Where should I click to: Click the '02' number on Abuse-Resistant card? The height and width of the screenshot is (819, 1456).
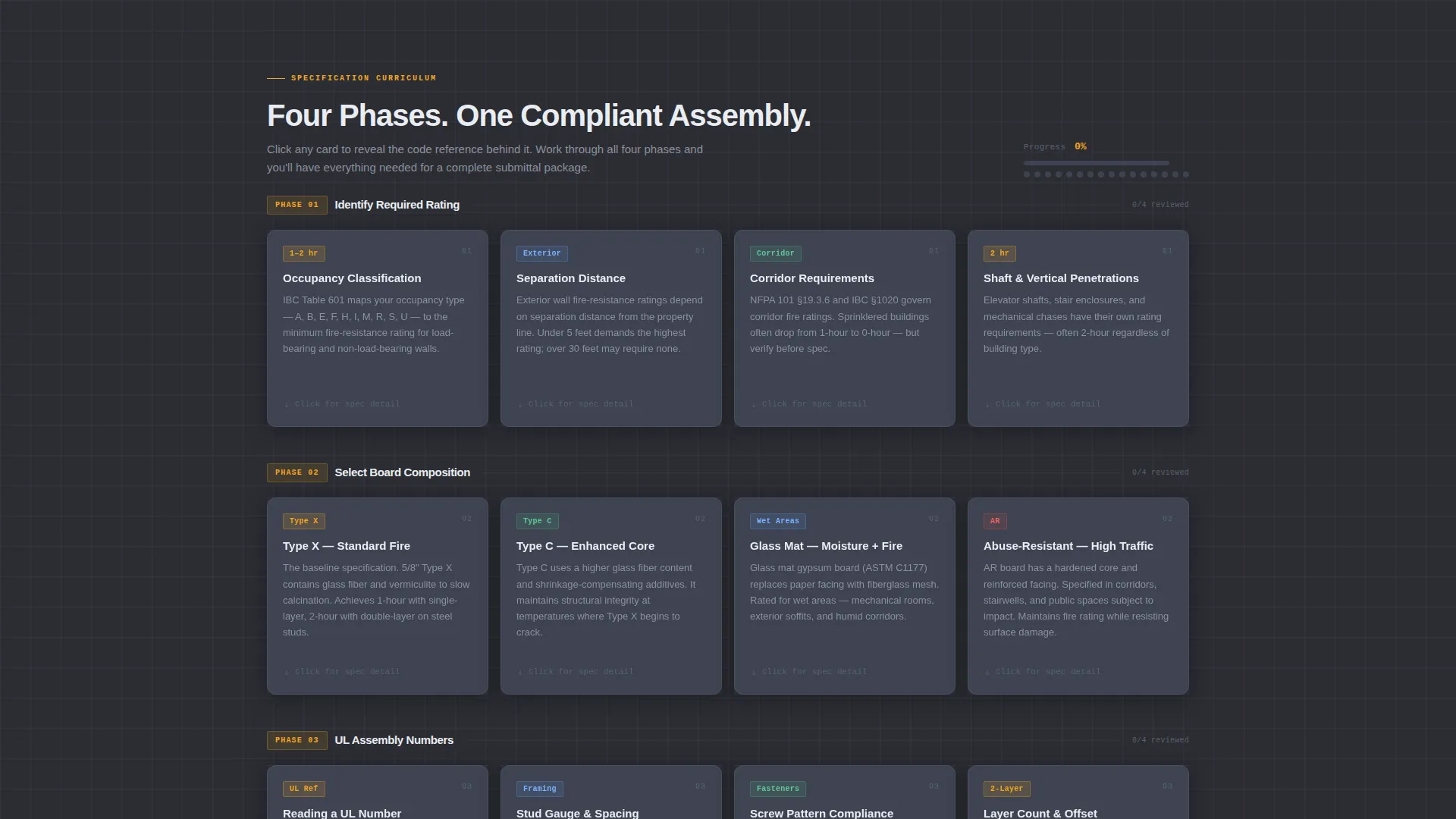[x=1167, y=519]
